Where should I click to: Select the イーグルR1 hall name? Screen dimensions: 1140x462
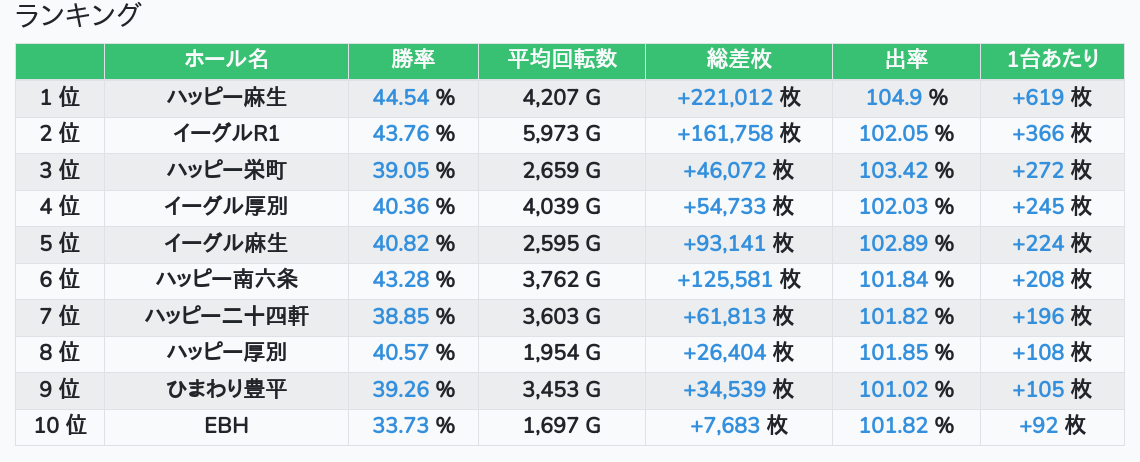[x=226, y=134]
